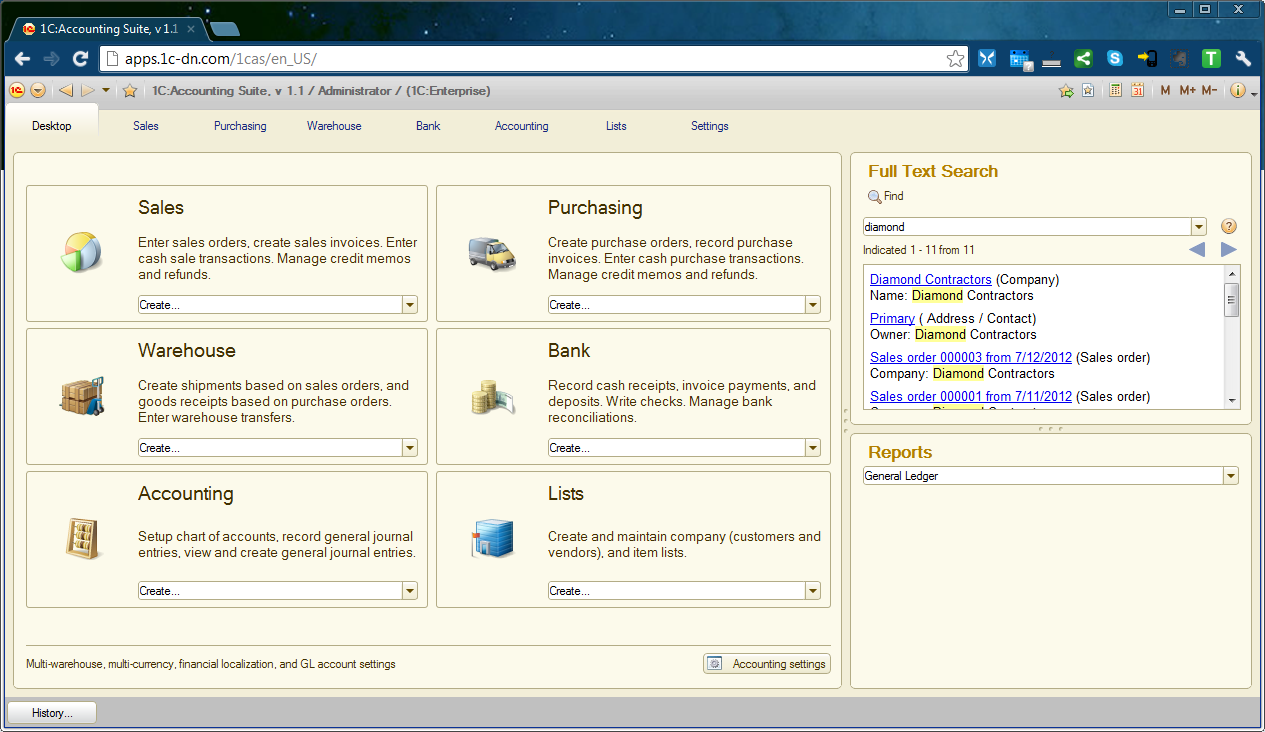The width and height of the screenshot is (1265, 732).
Task: Click the blue calendar extension icon
Action: 1020,59
